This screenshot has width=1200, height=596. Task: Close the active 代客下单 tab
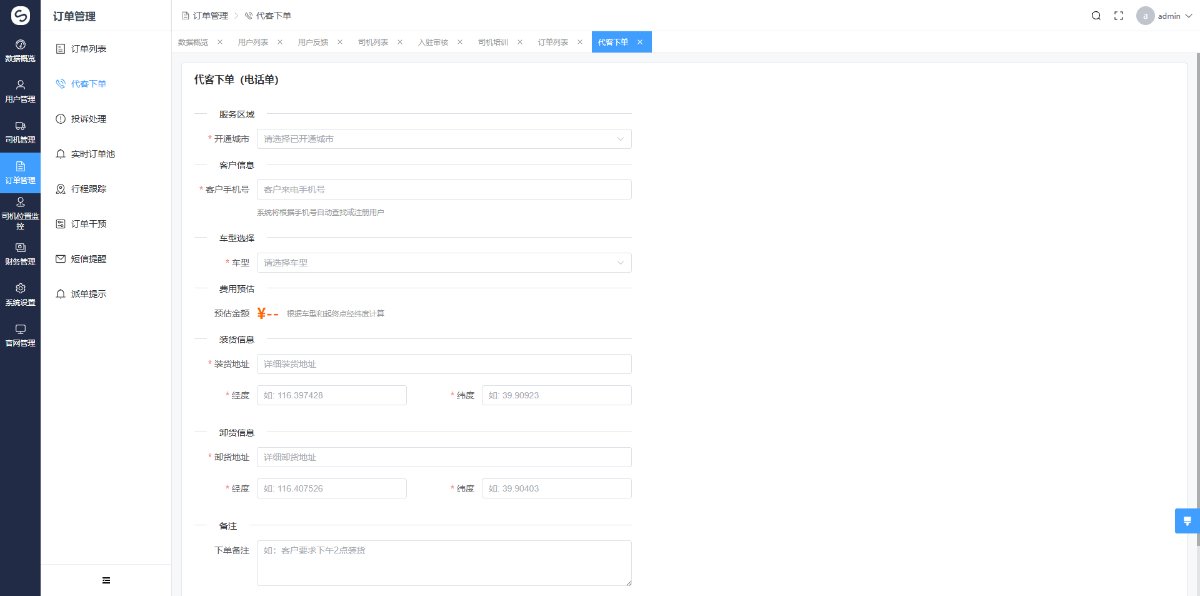640,42
